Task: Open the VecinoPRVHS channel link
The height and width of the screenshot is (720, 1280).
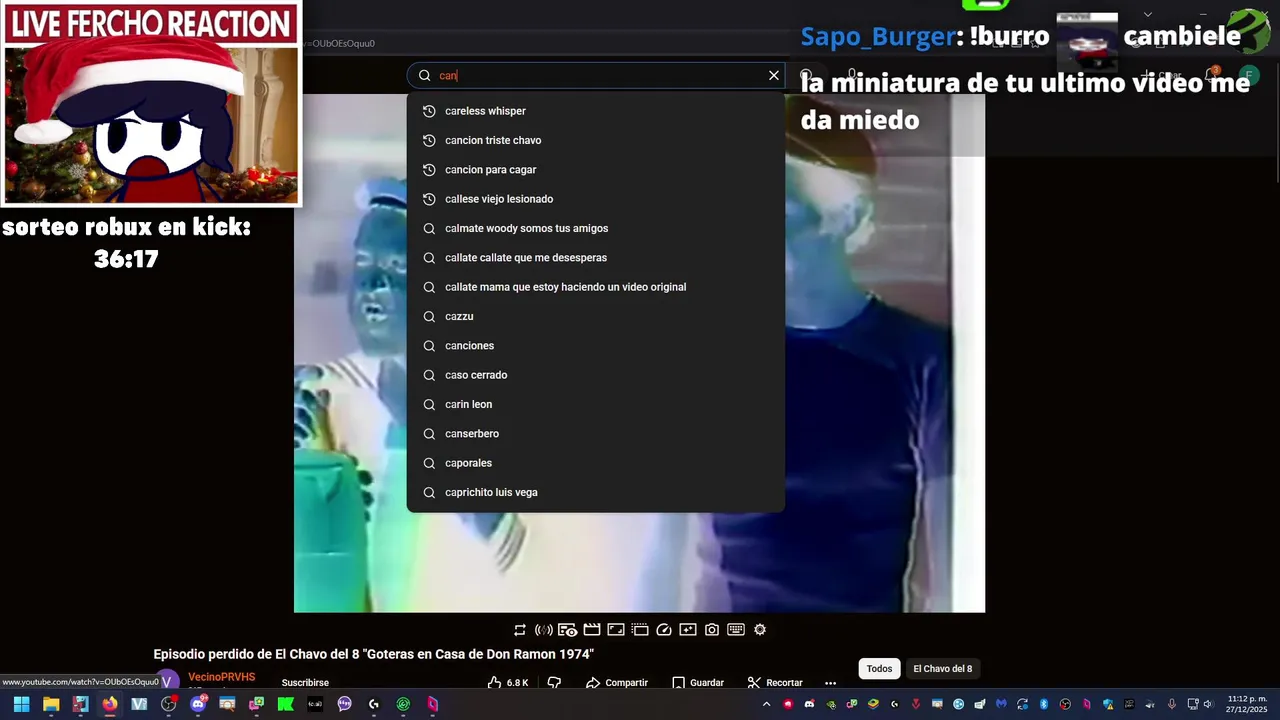Action: pos(221,677)
